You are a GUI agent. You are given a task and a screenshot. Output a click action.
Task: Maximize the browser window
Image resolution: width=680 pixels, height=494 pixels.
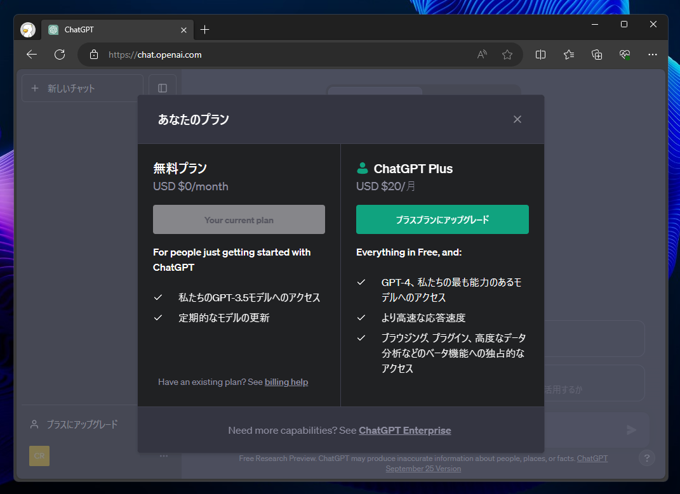[624, 24]
